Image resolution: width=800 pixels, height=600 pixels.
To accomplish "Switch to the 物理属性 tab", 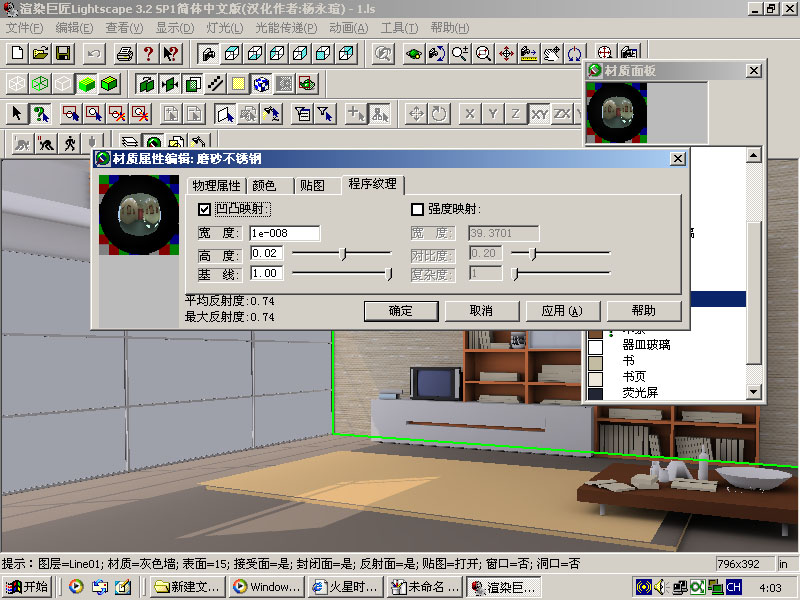I will tap(216, 186).
